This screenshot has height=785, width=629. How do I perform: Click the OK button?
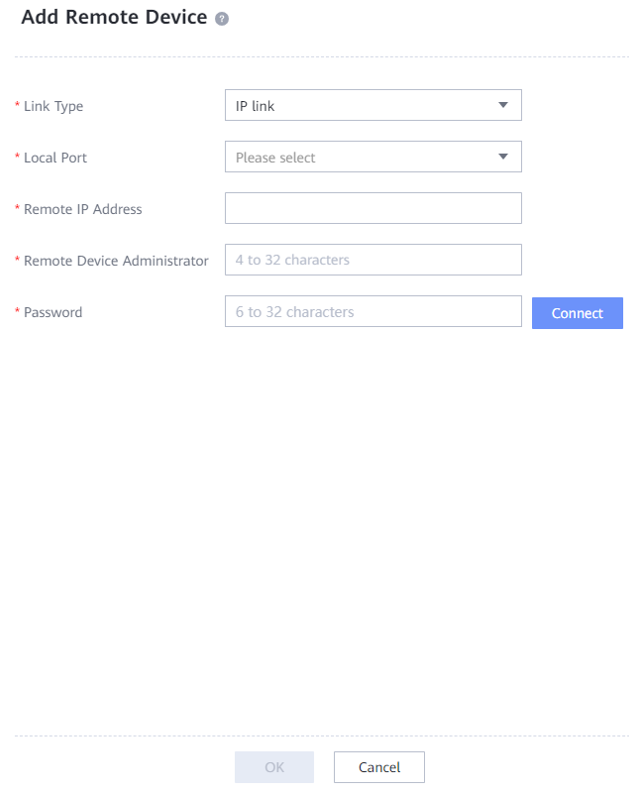[x=274, y=767]
